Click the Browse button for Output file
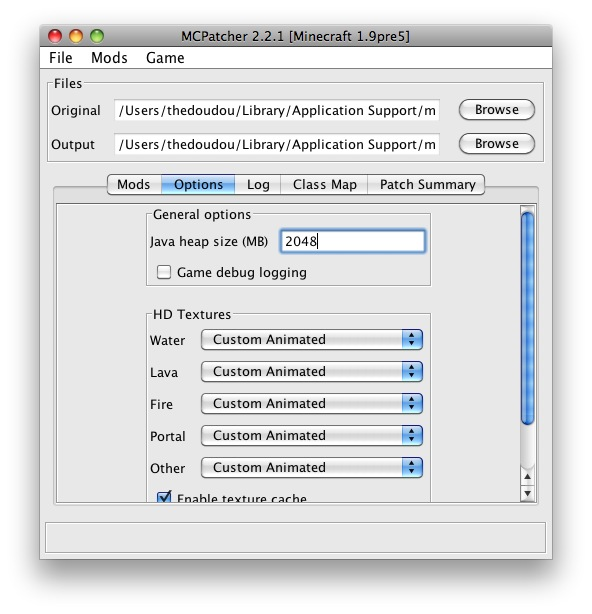The height and width of the screenshot is (614, 592). pyautogui.click(x=496, y=144)
